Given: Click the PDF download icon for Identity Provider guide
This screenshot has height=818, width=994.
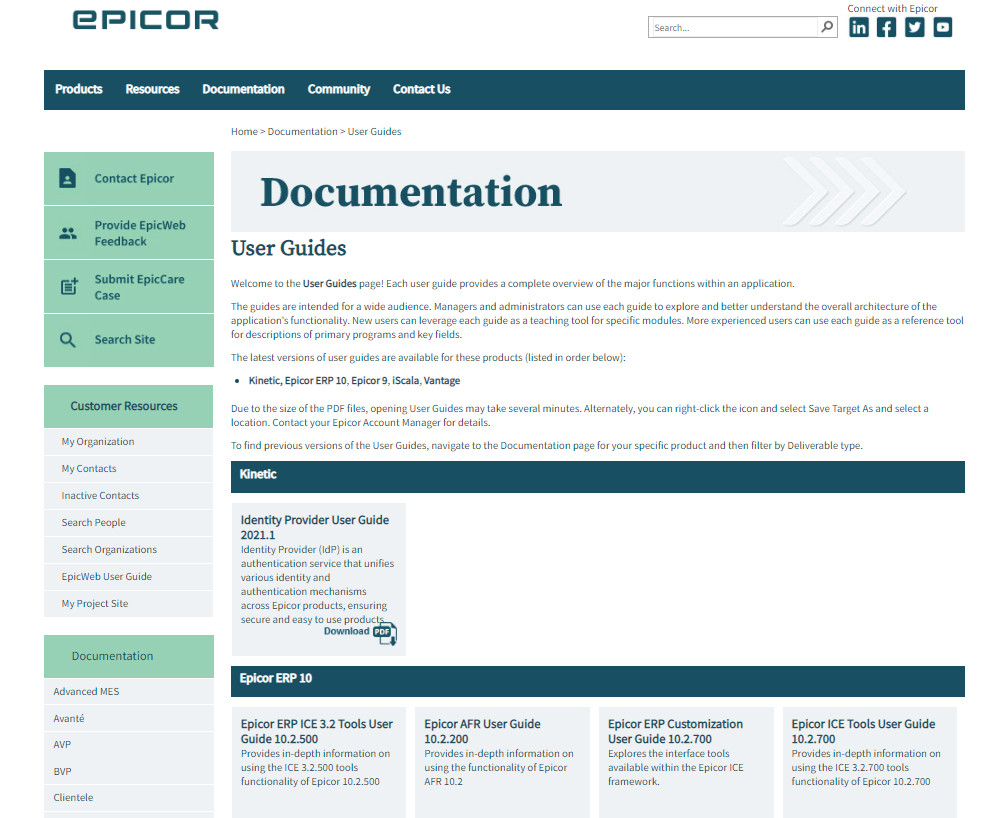Looking at the screenshot, I should (385, 633).
